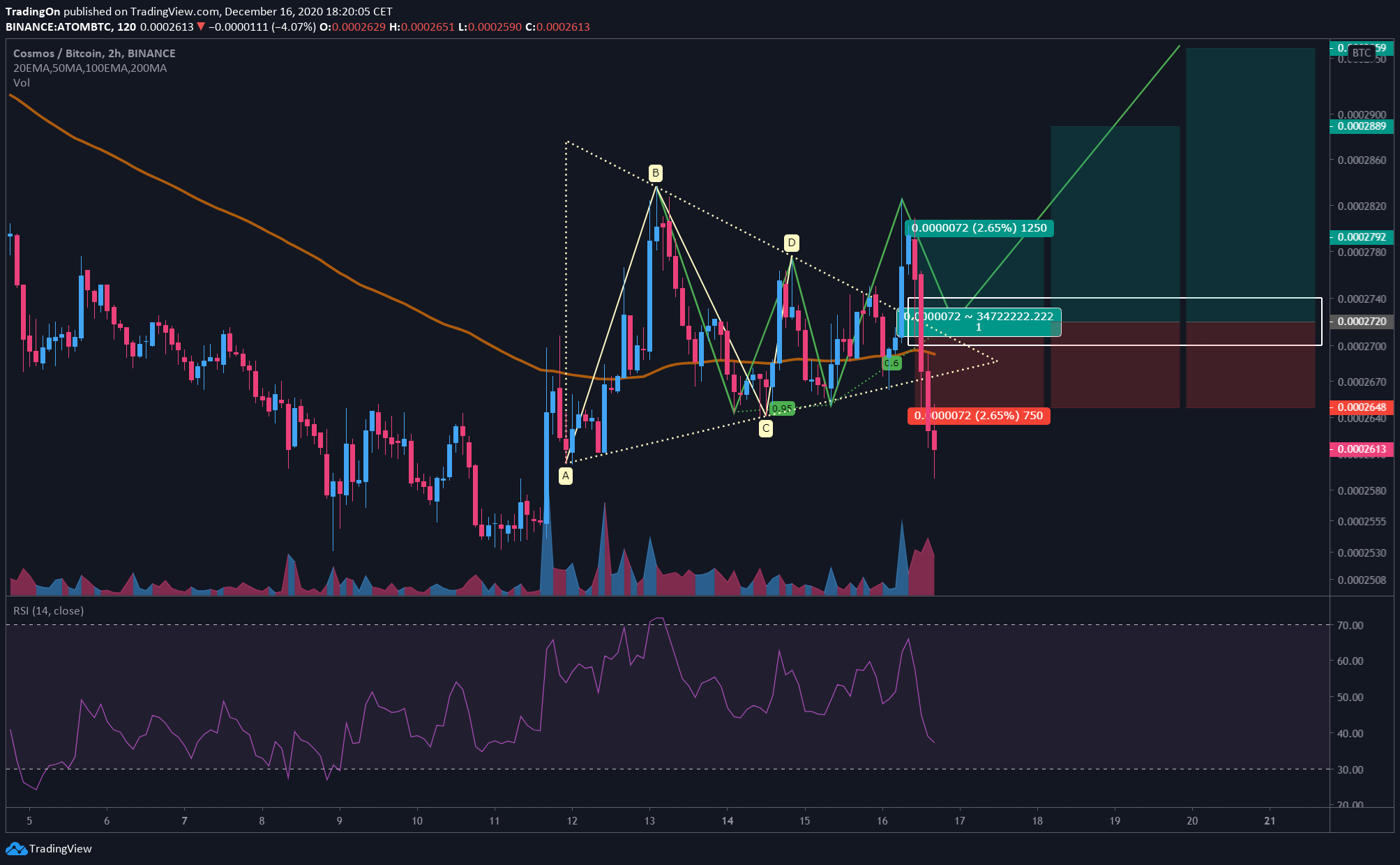Image resolution: width=1400 pixels, height=865 pixels.
Task: Select the closing value C:0.0002613 in header
Action: pos(557,27)
